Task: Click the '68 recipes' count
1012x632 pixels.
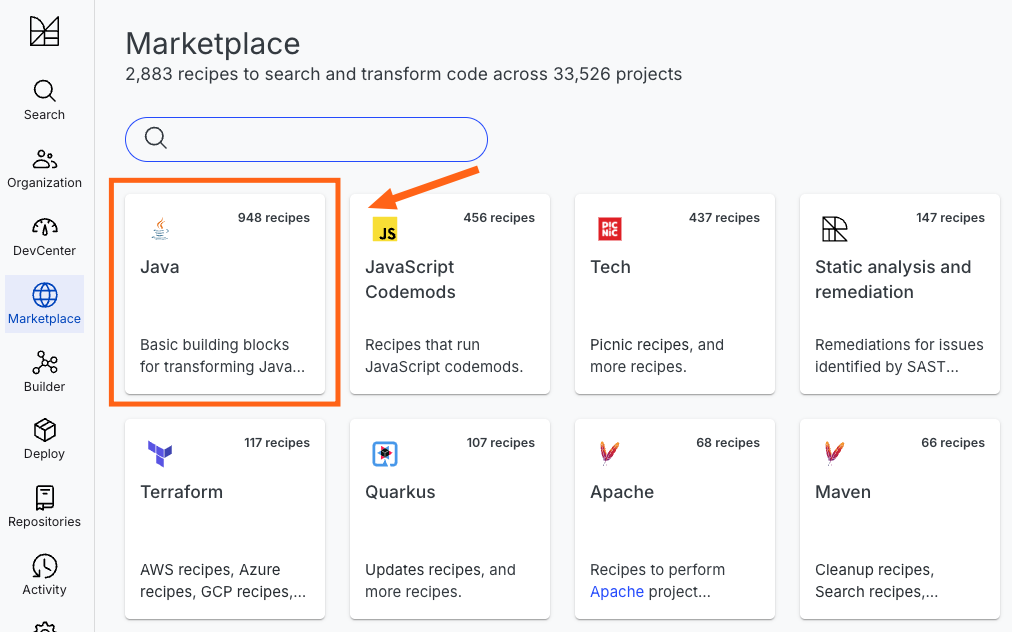Action: point(728,443)
